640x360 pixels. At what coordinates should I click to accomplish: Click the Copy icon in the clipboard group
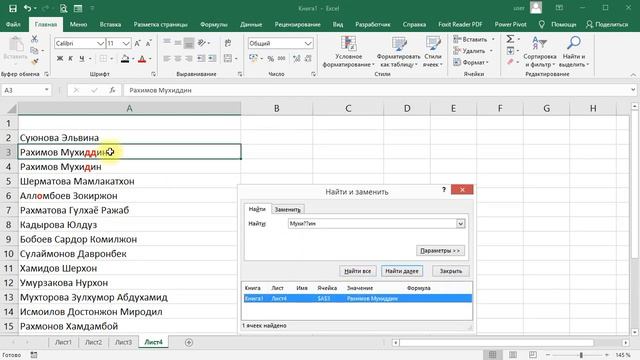[x=35, y=50]
